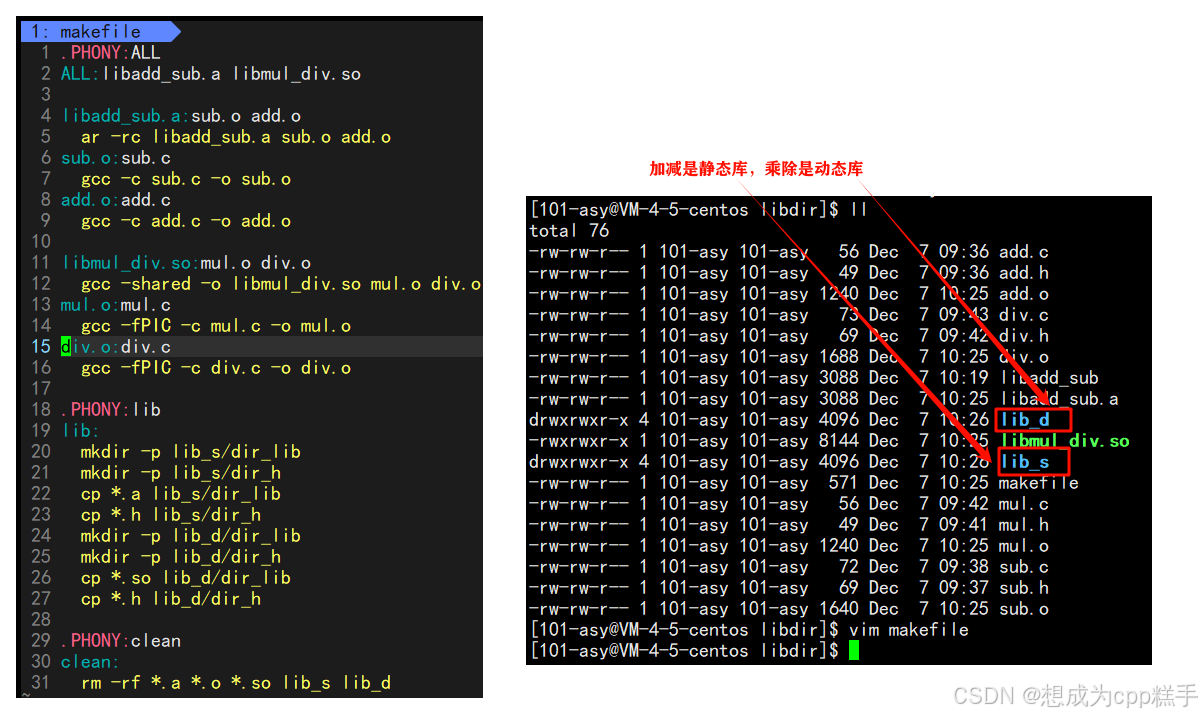The image size is (1202, 715).
Task: Click the add.o file name in the listing
Action: (1025, 294)
